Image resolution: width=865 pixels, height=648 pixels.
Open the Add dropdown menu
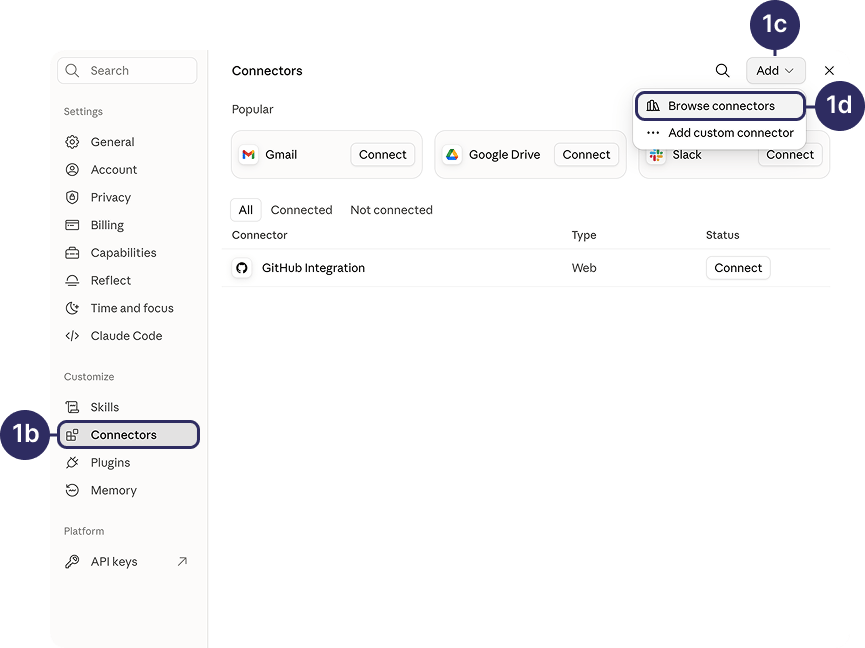pos(776,71)
